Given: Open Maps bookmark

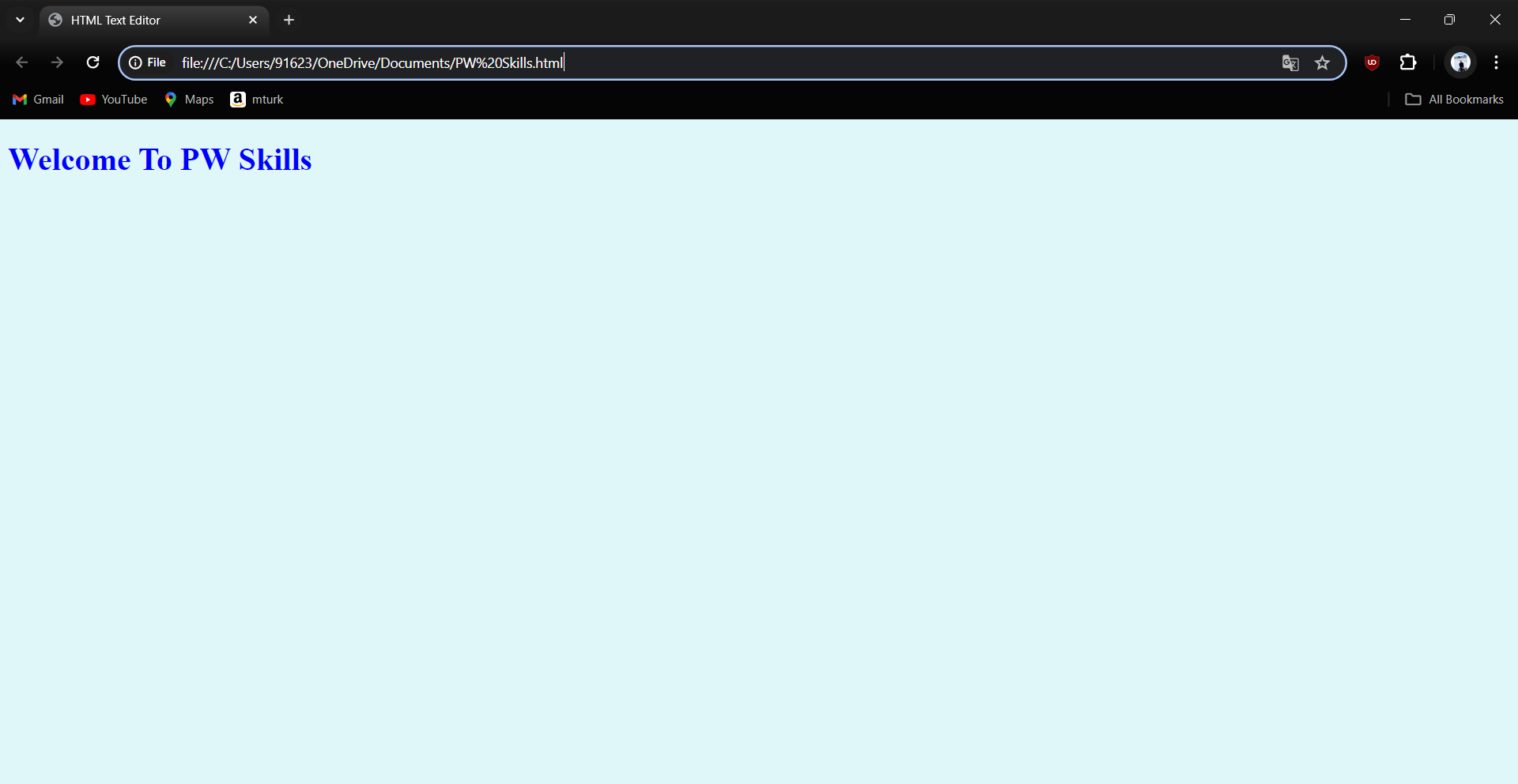Looking at the screenshot, I should point(189,100).
